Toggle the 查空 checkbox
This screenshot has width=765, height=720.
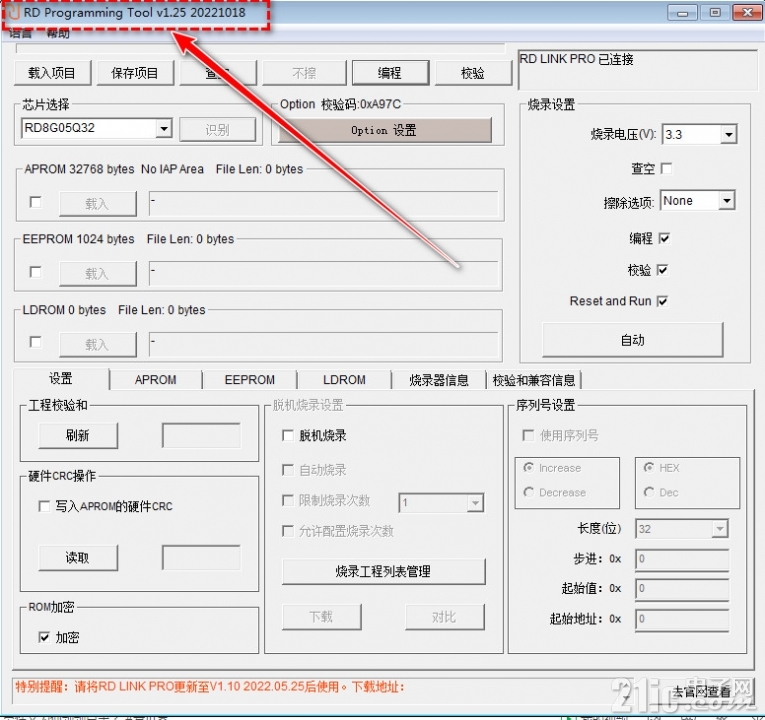(x=666, y=169)
